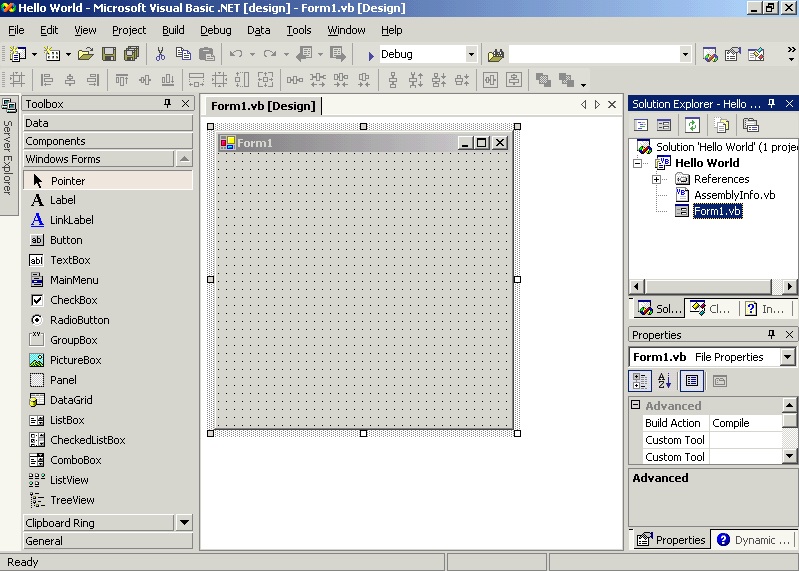Click the Save icon in toolbar

point(109,54)
